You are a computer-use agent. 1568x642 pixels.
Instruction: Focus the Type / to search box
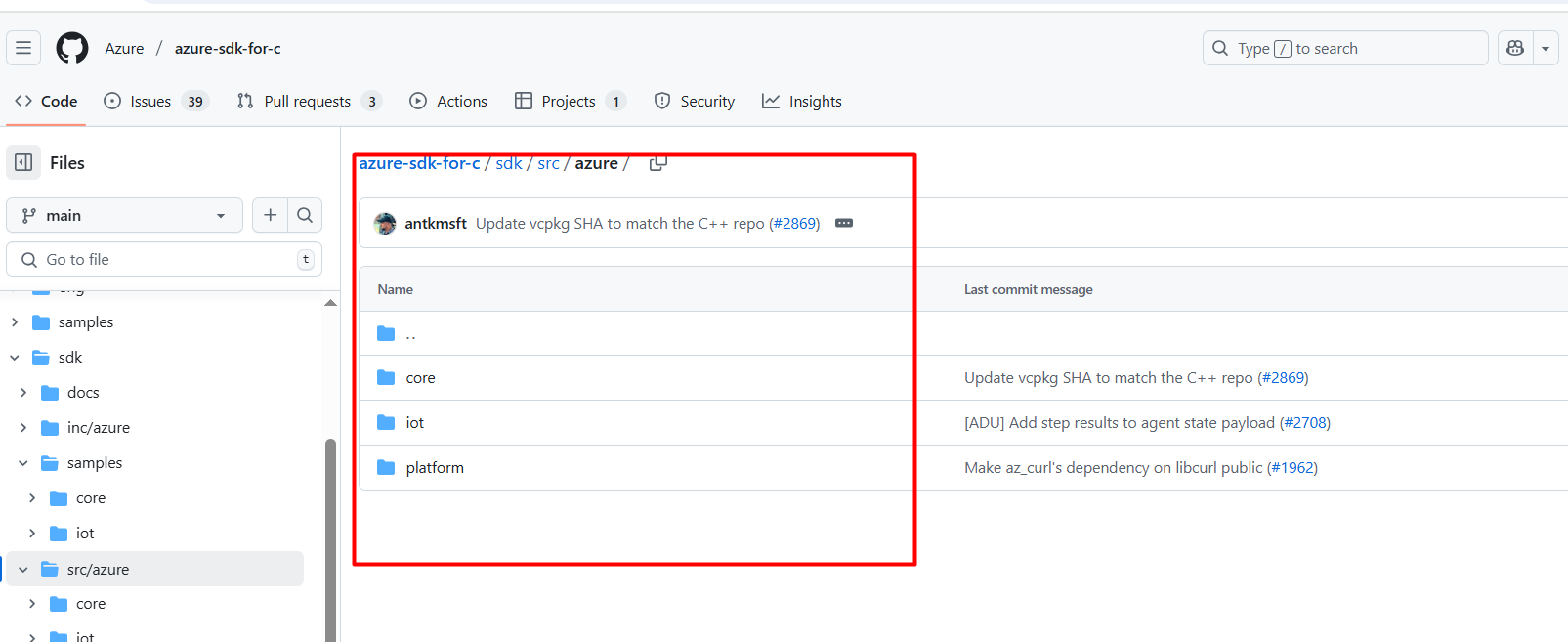(x=1345, y=48)
